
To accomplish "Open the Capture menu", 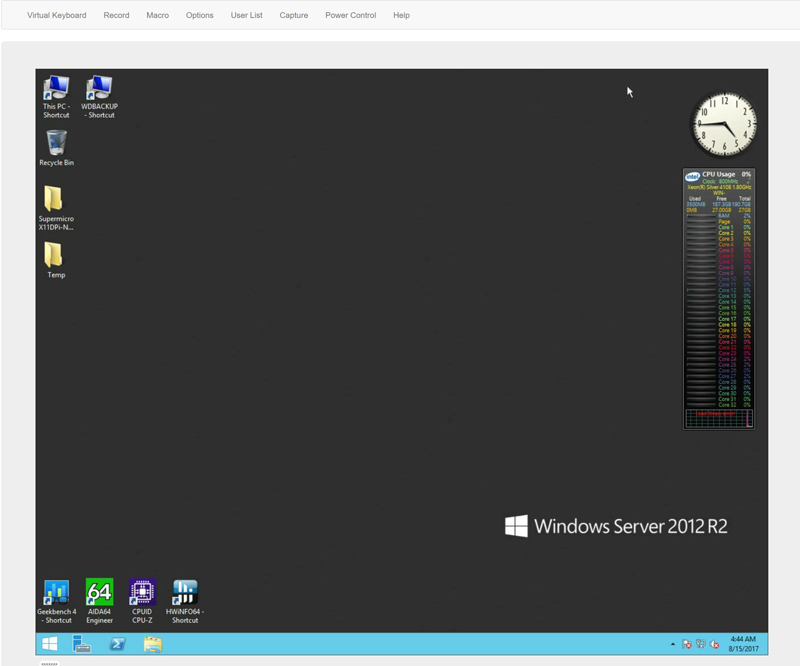I will [x=294, y=15].
